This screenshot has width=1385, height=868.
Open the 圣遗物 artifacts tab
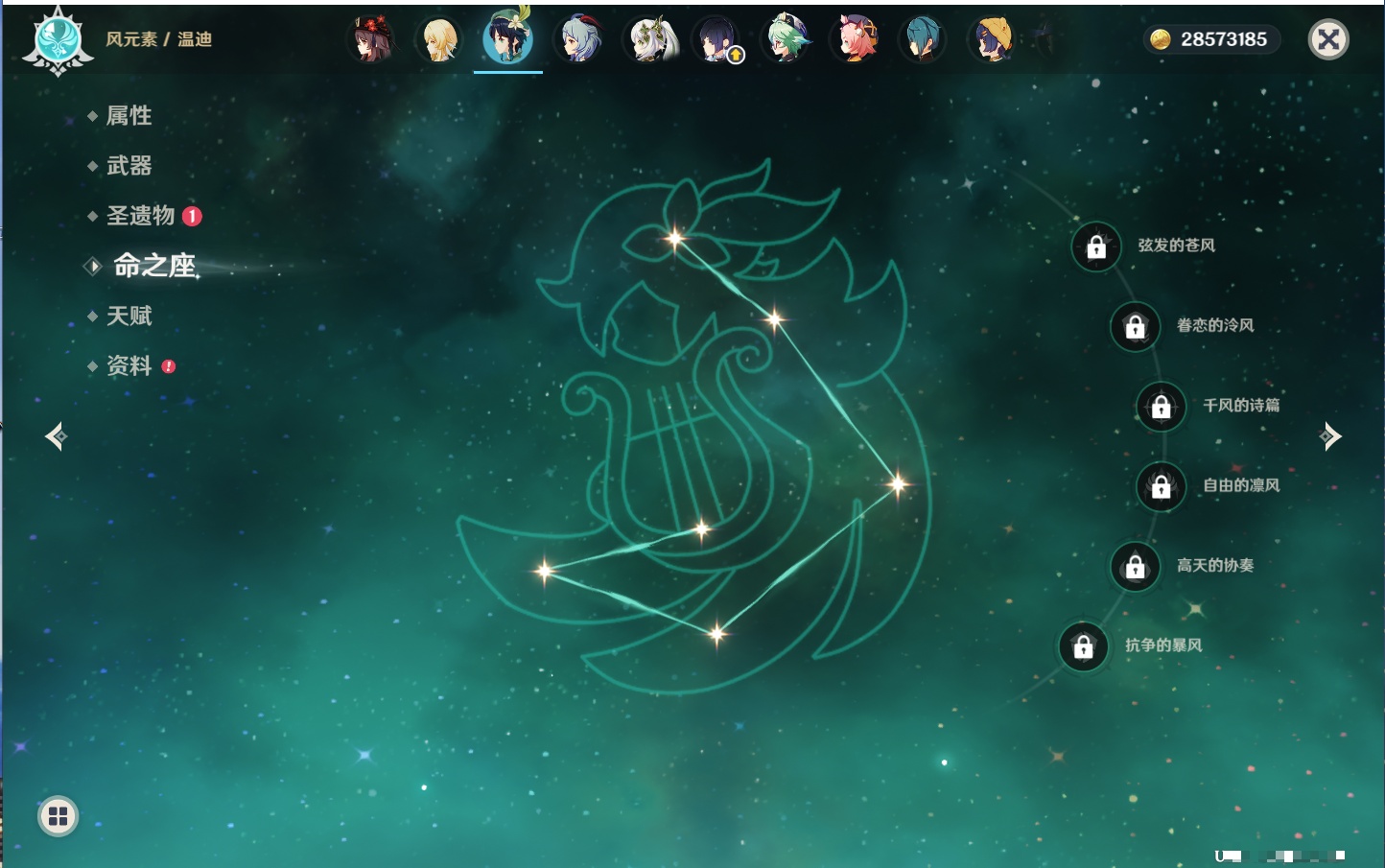(x=140, y=216)
